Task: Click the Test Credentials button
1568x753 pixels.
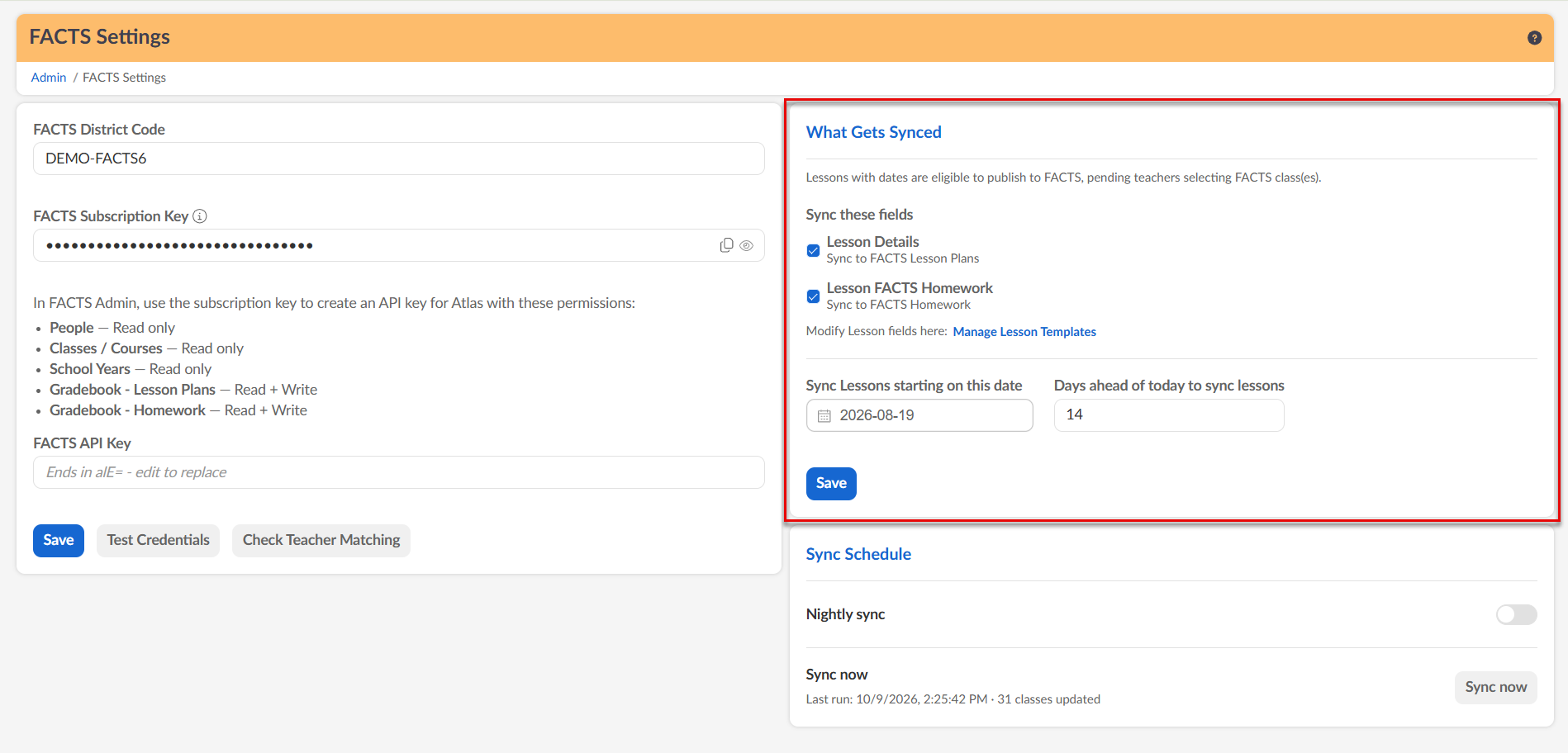Action: tap(158, 540)
